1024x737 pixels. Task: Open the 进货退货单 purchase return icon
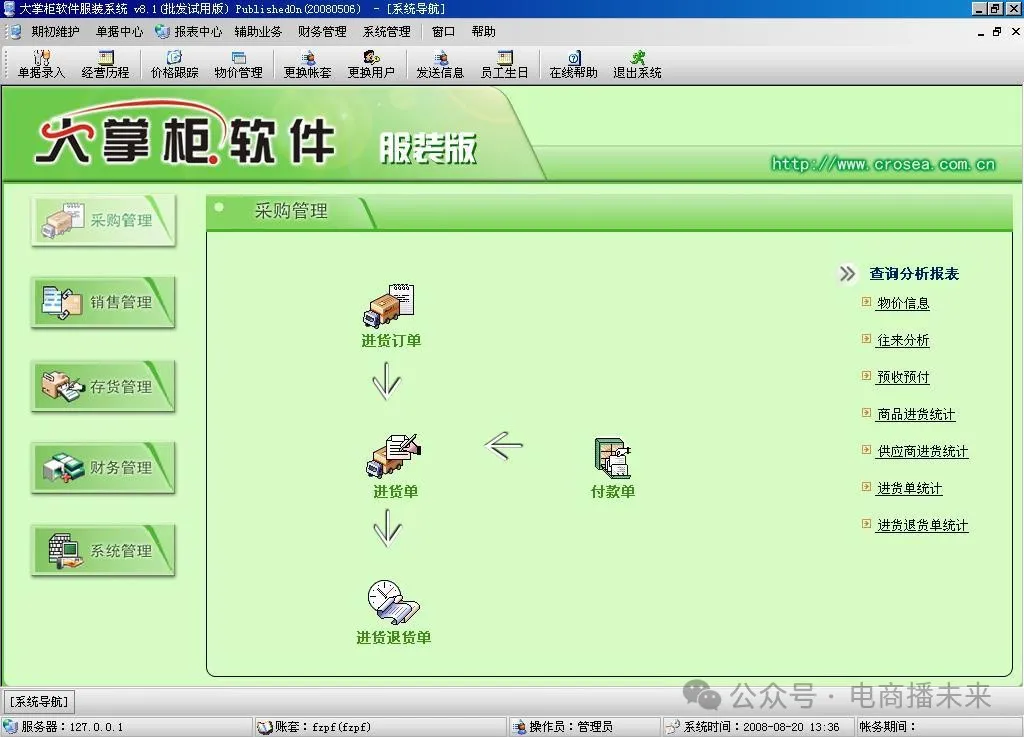[393, 604]
